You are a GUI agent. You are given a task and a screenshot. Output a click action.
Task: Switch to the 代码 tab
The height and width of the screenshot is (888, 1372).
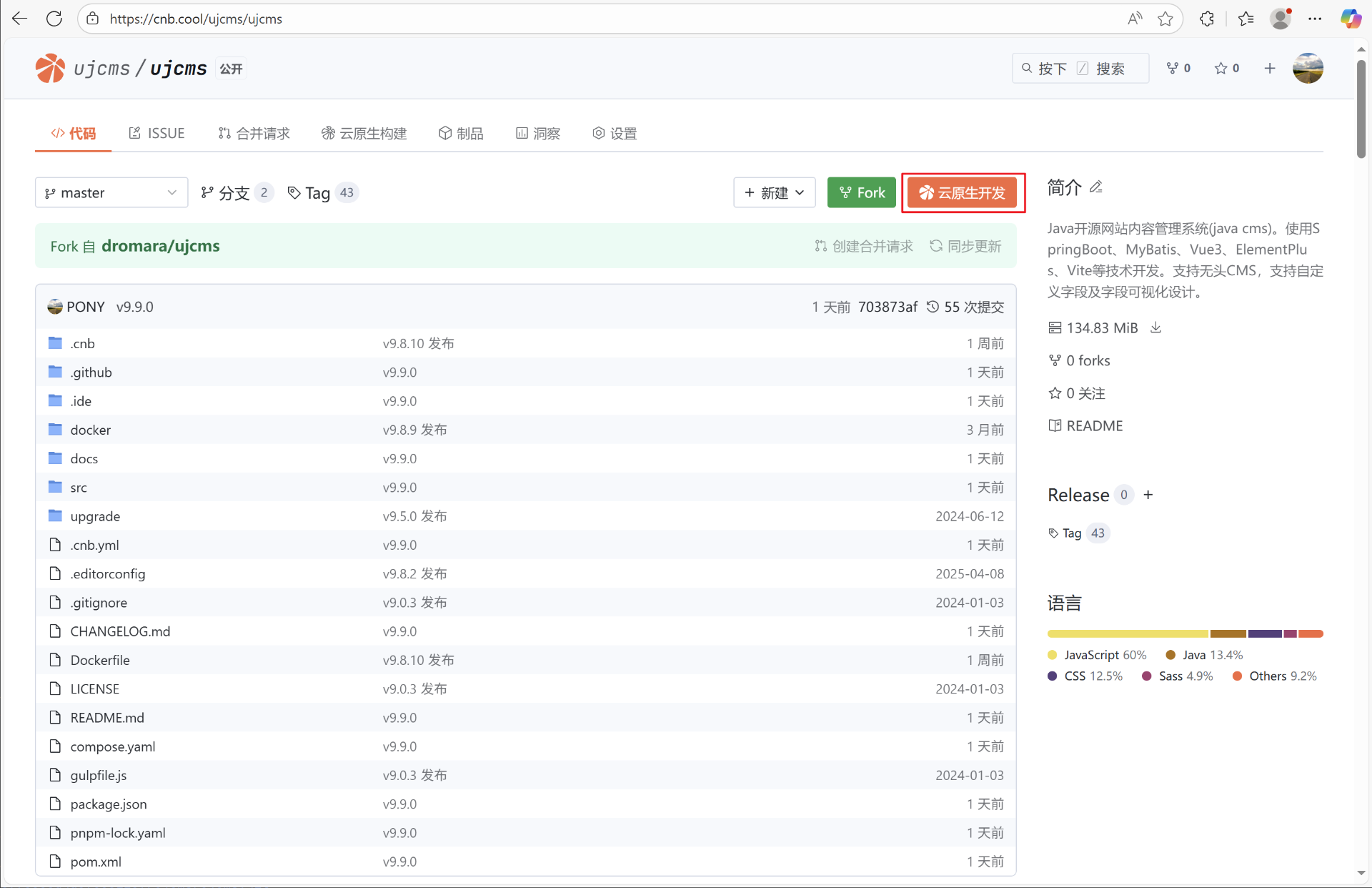coord(73,133)
